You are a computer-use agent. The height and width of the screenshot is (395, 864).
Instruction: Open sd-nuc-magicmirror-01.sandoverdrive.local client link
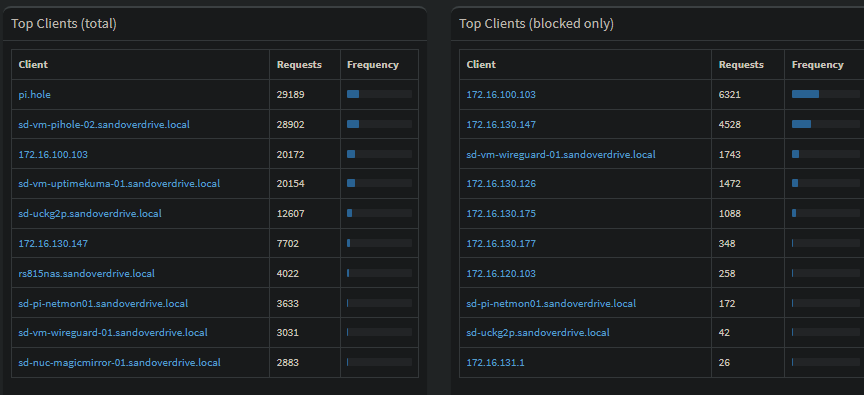tap(120, 362)
